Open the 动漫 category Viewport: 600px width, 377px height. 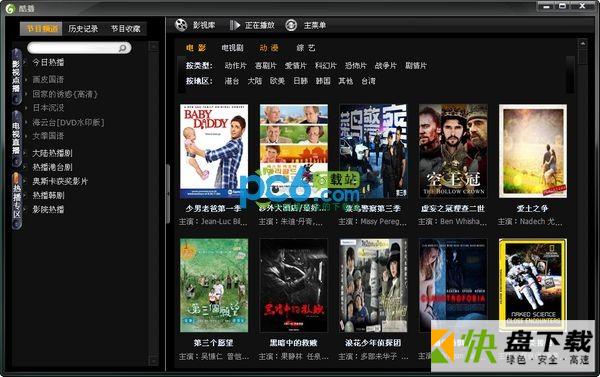[x=269, y=48]
